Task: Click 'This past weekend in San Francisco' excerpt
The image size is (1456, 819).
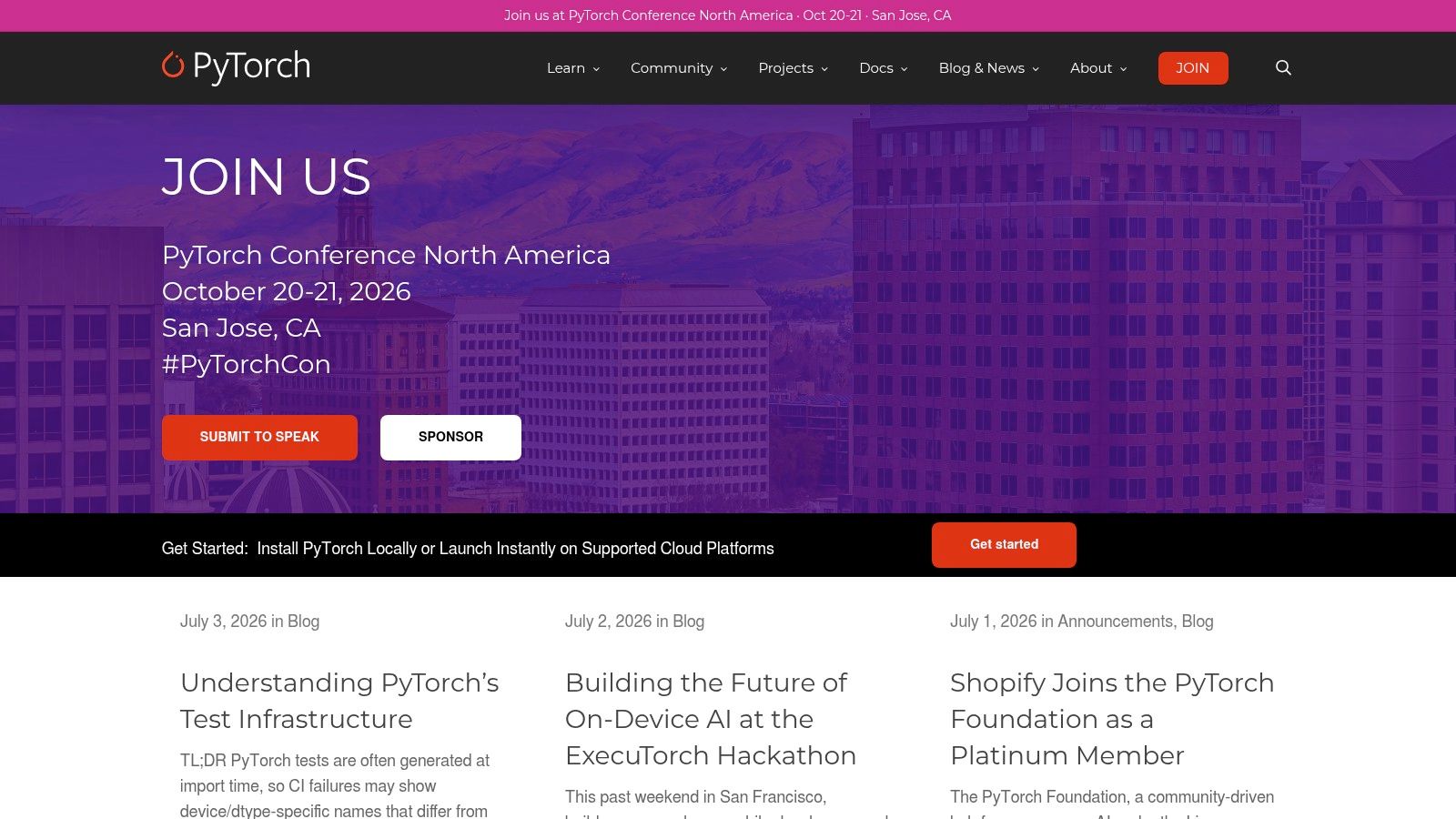Action: click(695, 797)
